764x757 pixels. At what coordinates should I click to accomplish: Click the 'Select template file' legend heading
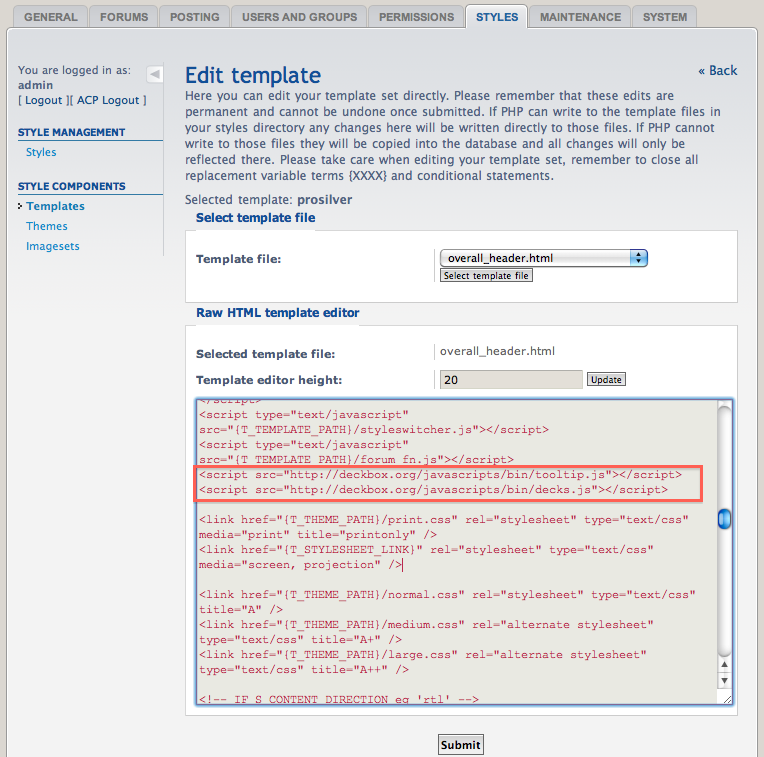pos(255,218)
